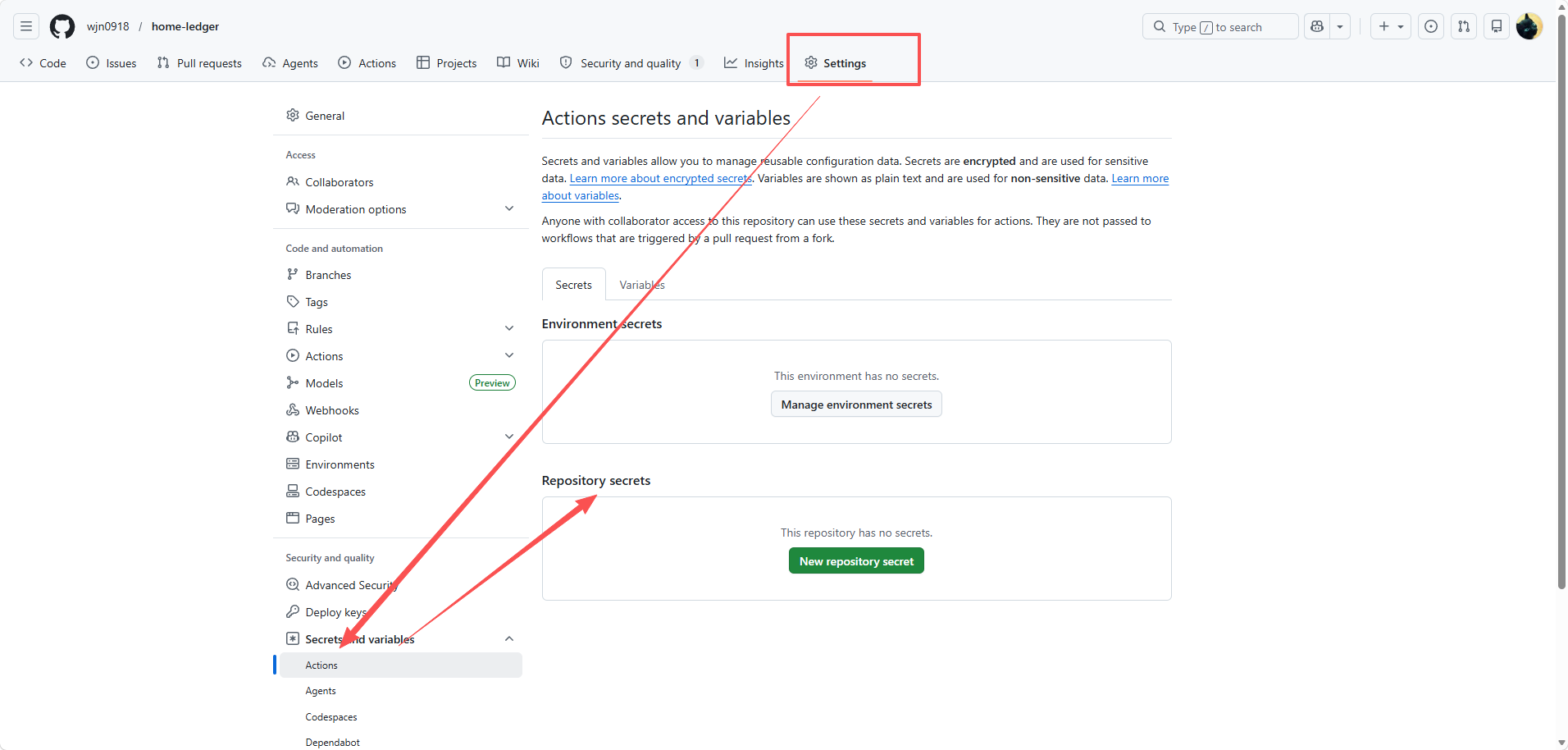1568x750 pixels.
Task: Follow Learn more about encrypted secrets link
Action: click(661, 179)
